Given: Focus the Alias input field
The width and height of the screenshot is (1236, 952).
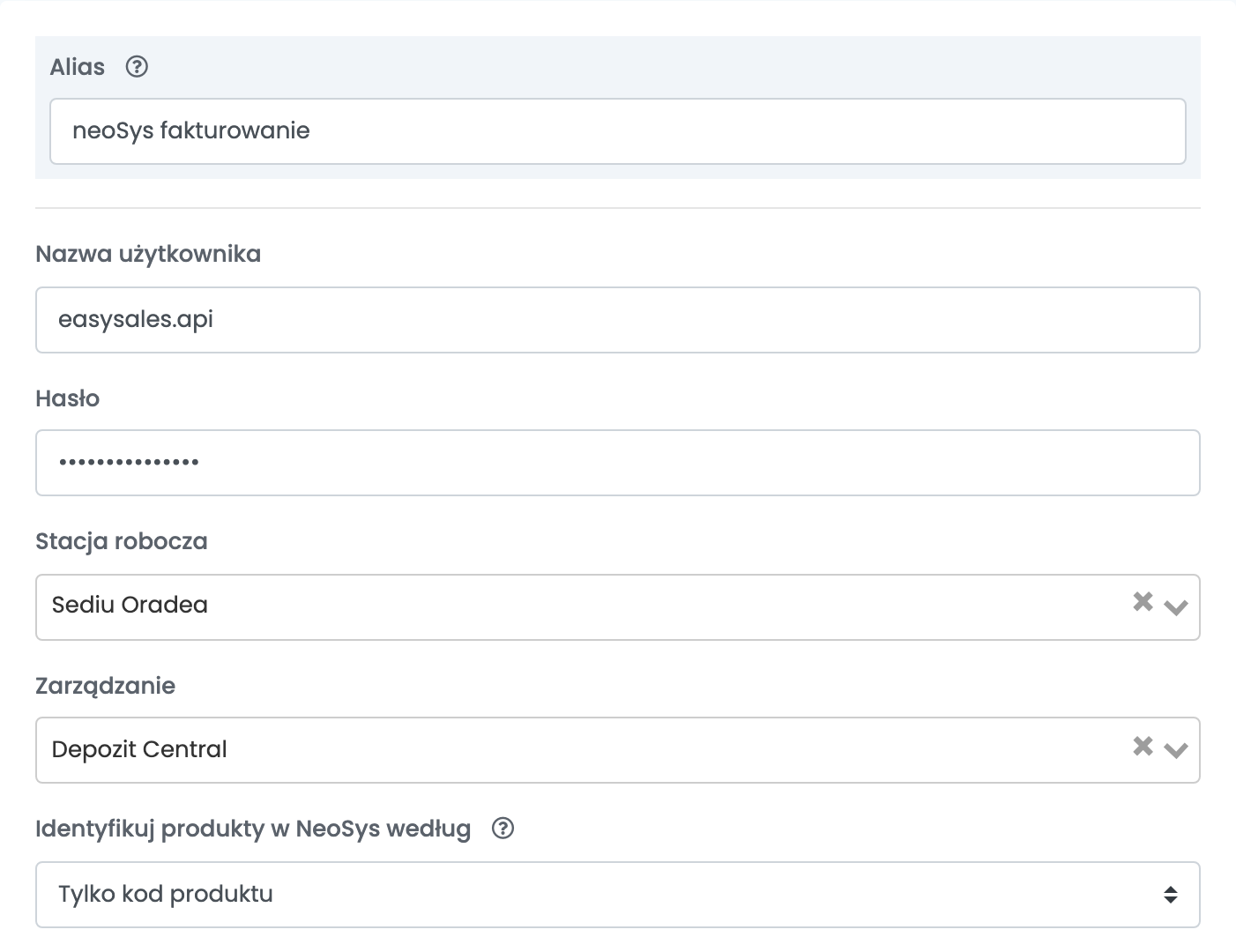Looking at the screenshot, I should click(618, 131).
